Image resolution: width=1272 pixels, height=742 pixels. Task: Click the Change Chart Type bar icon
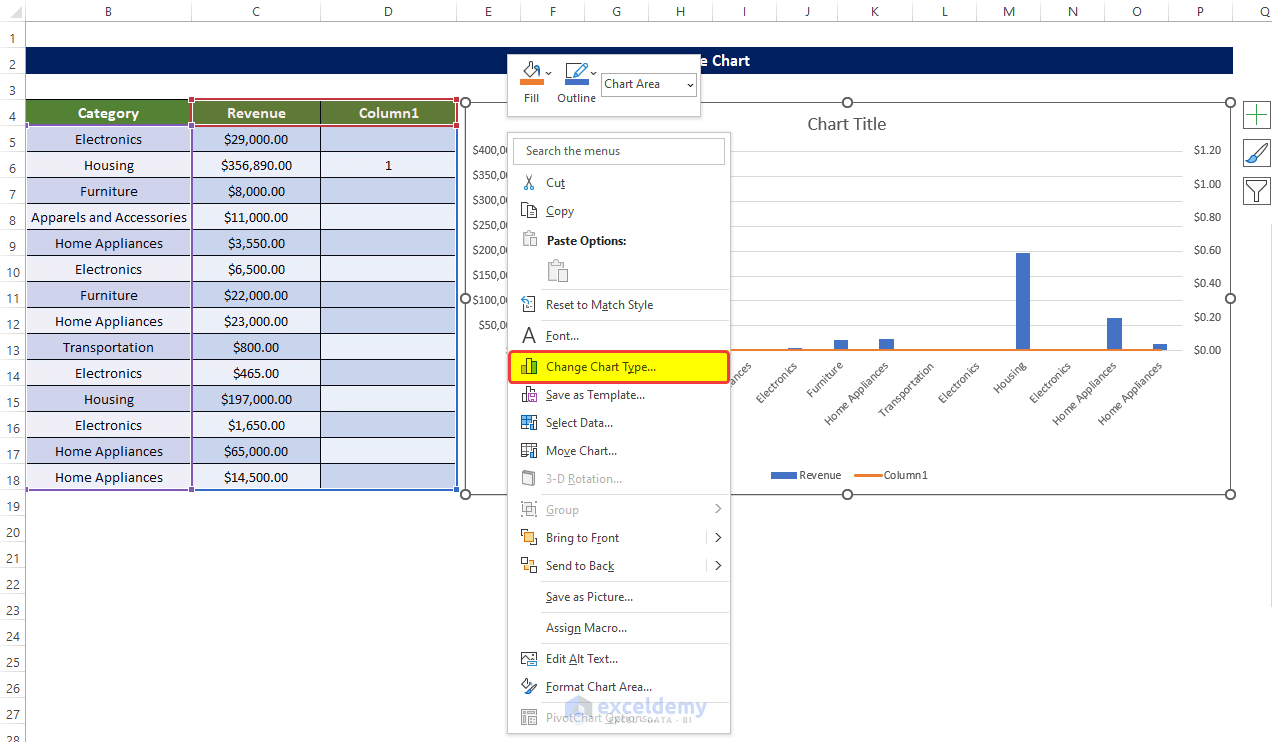(529, 367)
